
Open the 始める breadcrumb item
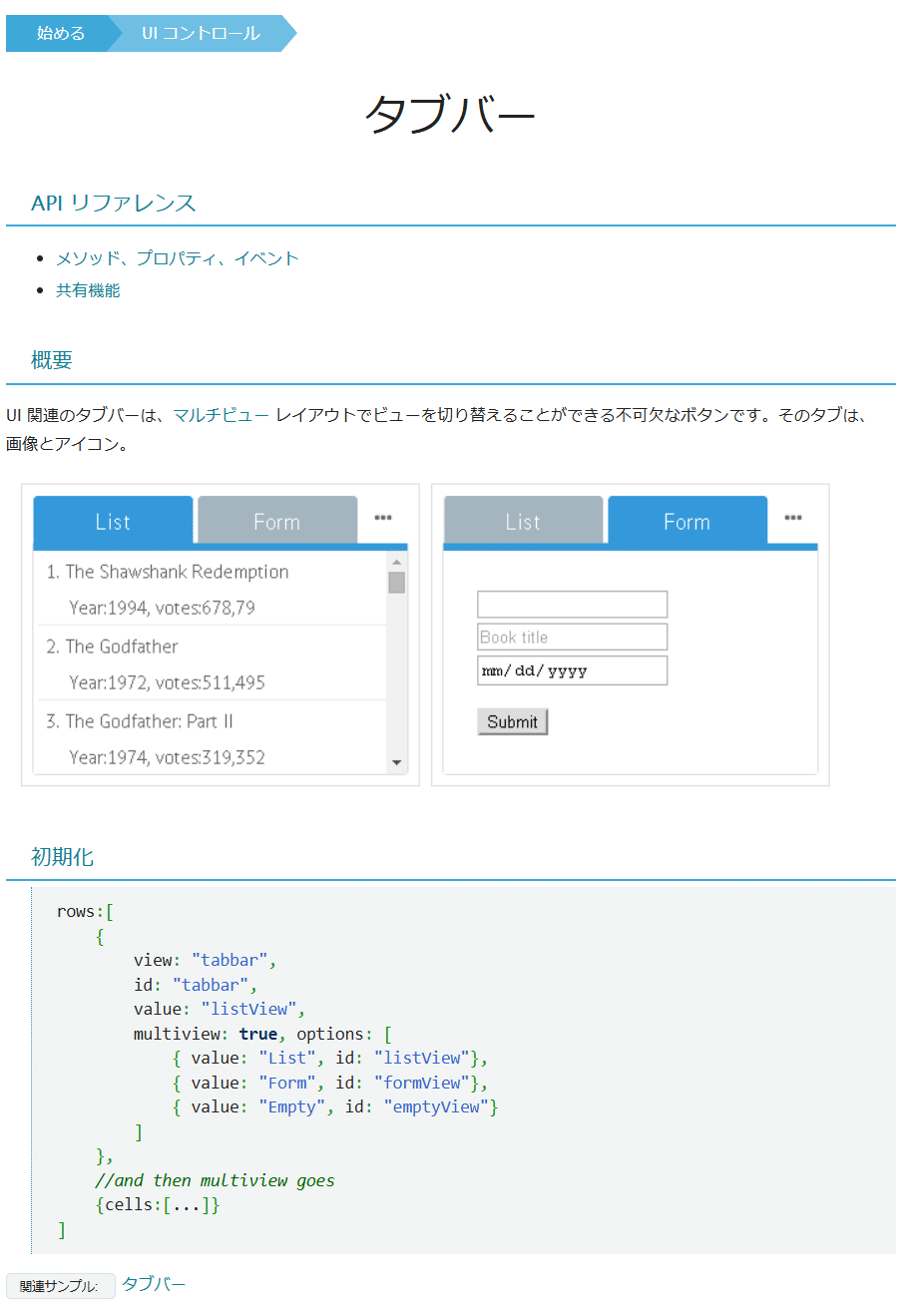point(58,33)
